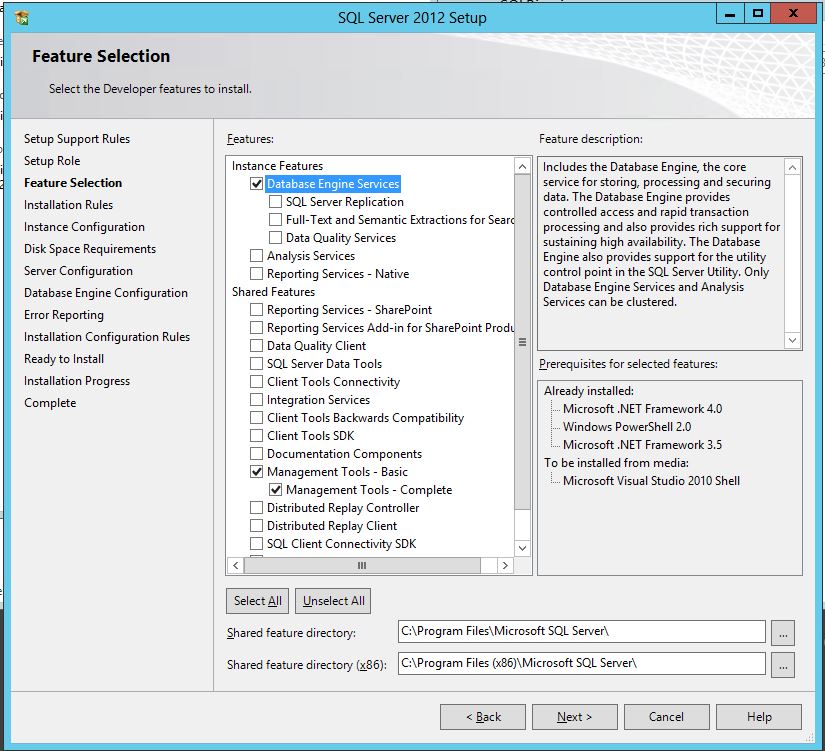825x751 pixels.
Task: Click the features list scroll down arrow
Action: click(x=522, y=548)
